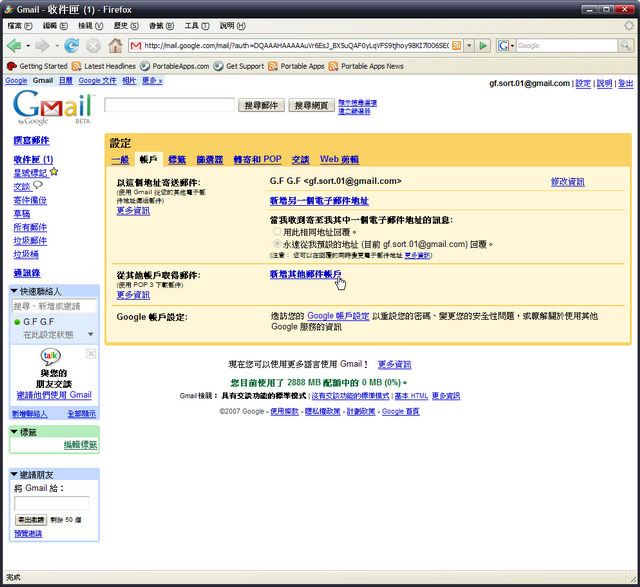Click the add another mail account link
The image size is (640, 587).
pos(305,274)
